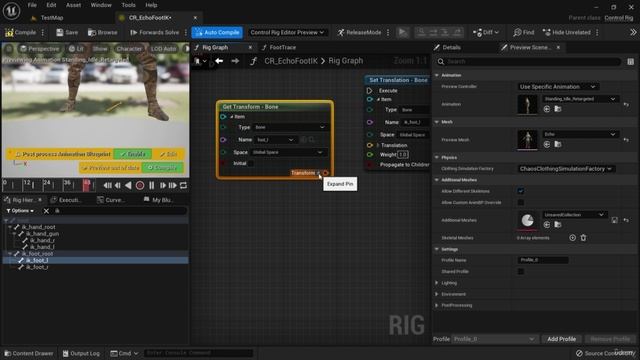Image resolution: width=640 pixels, height=360 pixels.
Task: Expand Translation pin on Set Translation node
Action: [x=378, y=145]
